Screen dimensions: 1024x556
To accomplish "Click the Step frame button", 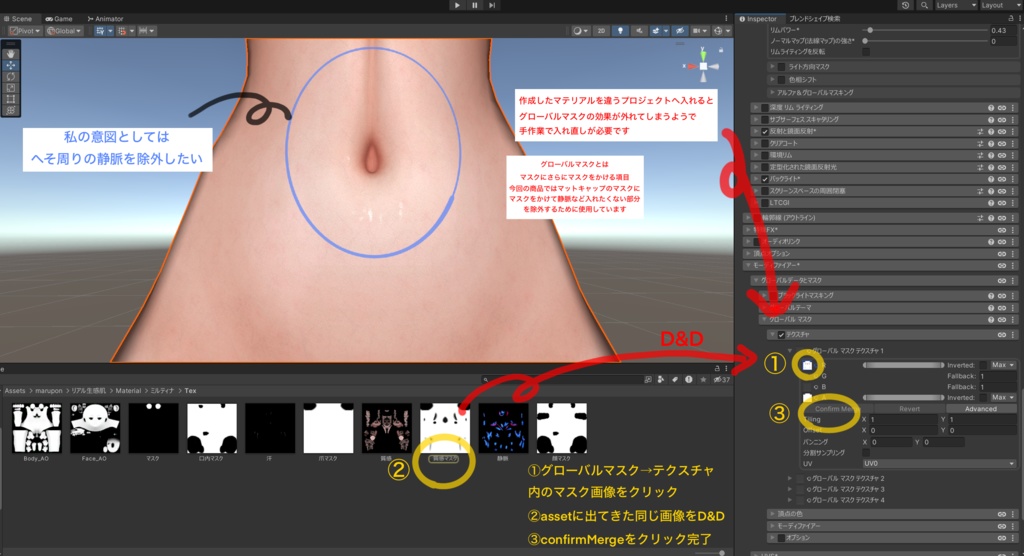I will coord(492,5).
